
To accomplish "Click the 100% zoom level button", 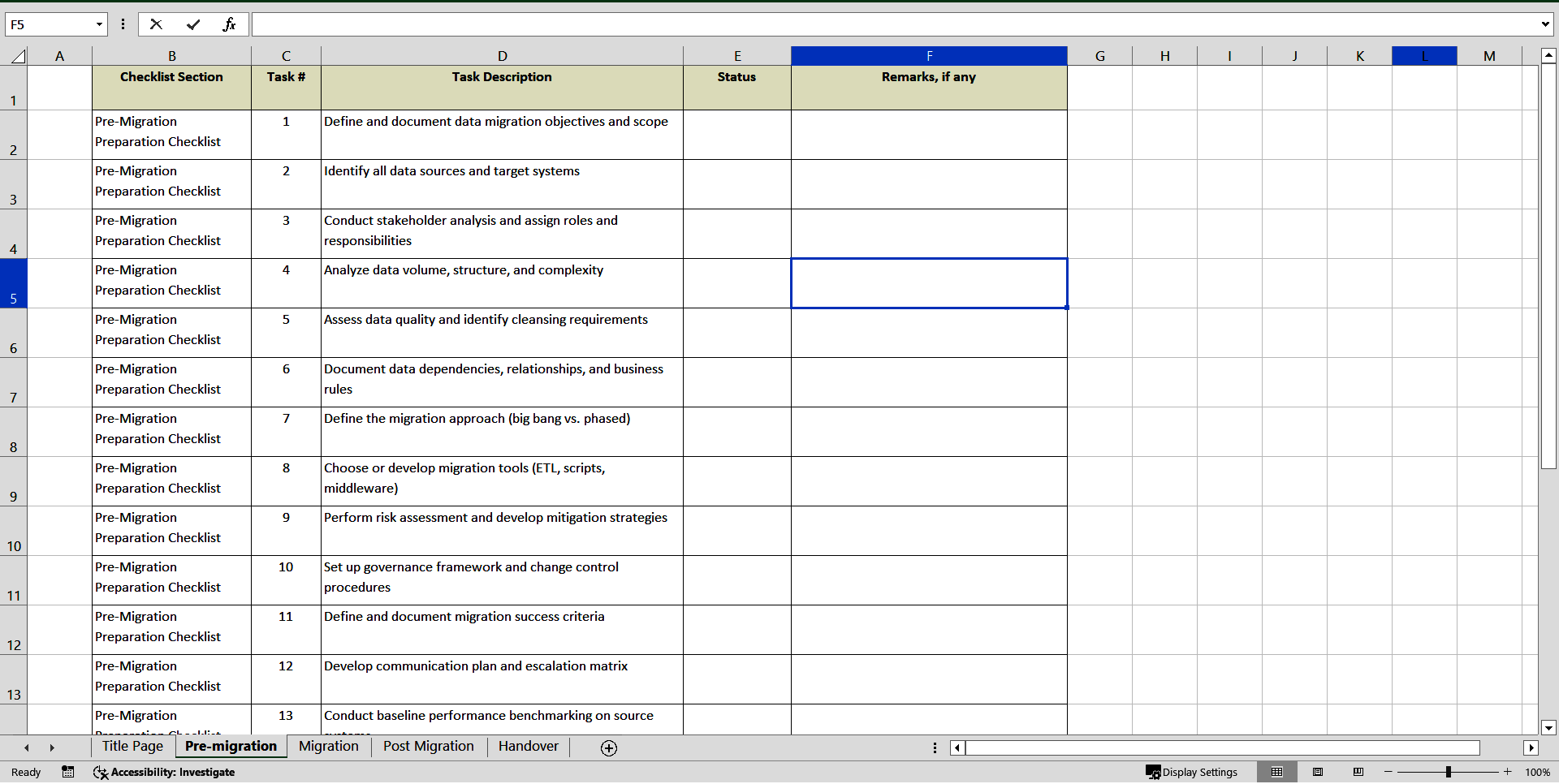I will (x=1539, y=772).
